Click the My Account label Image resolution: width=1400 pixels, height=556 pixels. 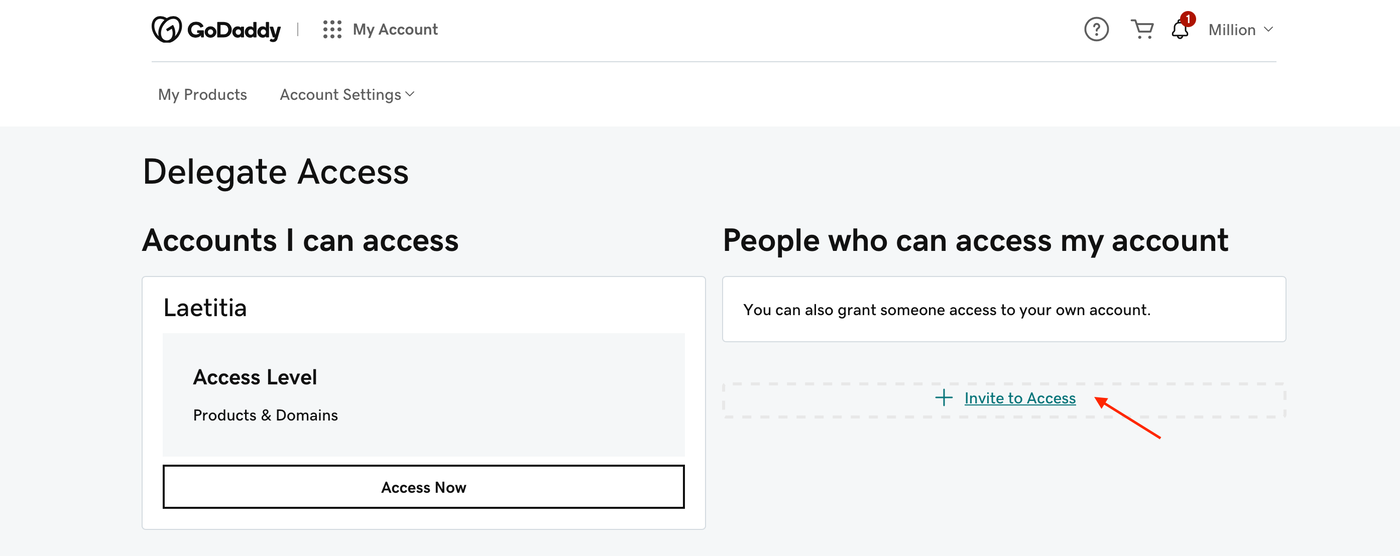(x=395, y=30)
